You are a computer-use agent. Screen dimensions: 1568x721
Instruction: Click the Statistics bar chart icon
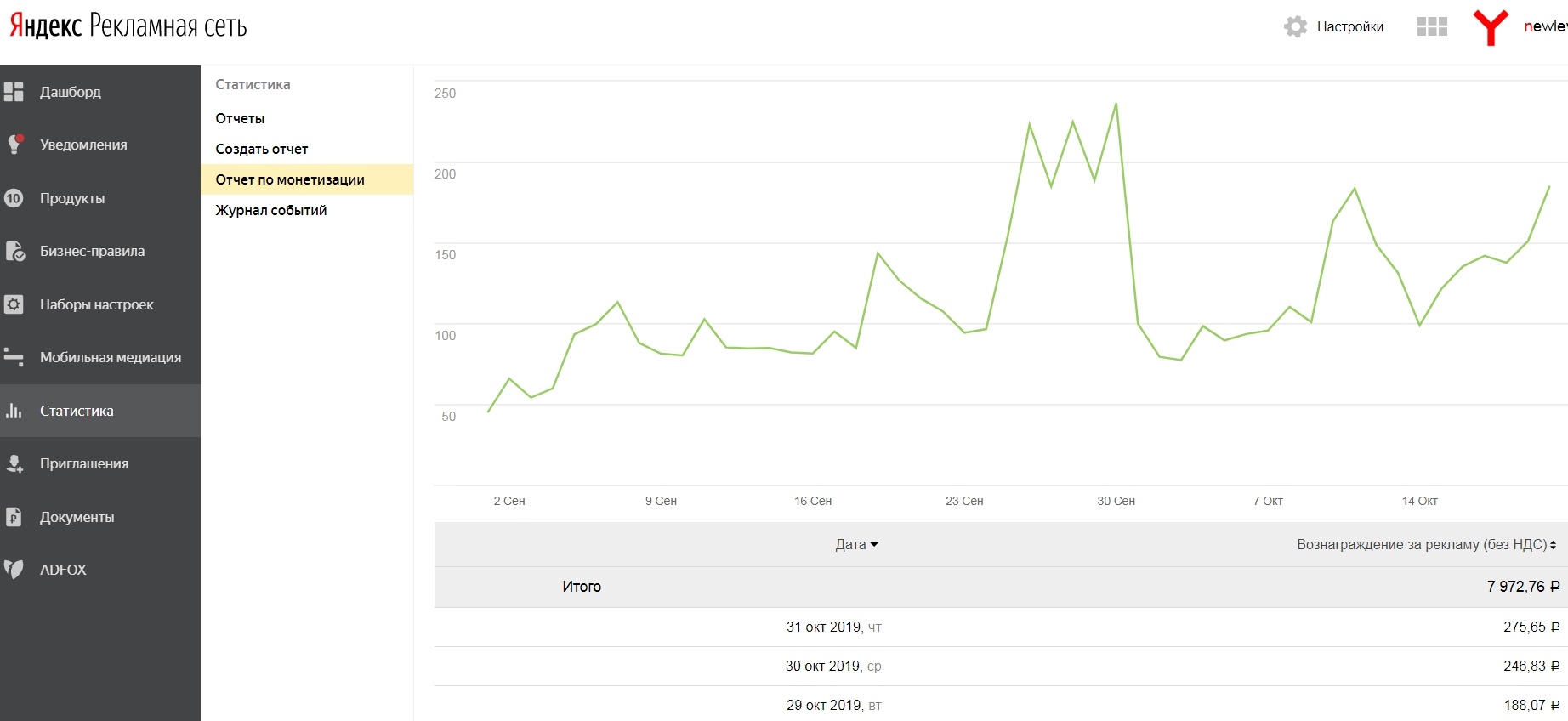click(14, 411)
